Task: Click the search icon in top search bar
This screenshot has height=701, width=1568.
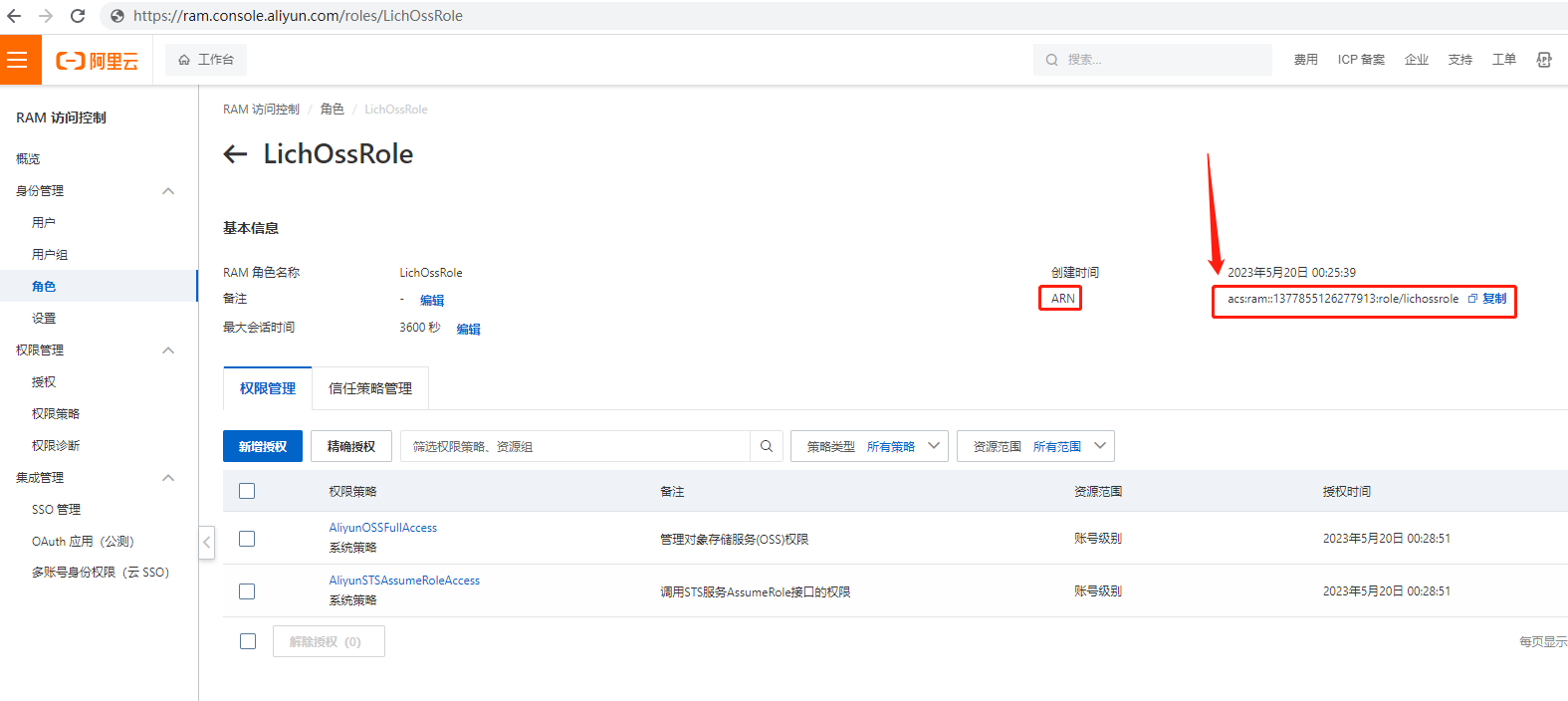Action: coord(1051,60)
